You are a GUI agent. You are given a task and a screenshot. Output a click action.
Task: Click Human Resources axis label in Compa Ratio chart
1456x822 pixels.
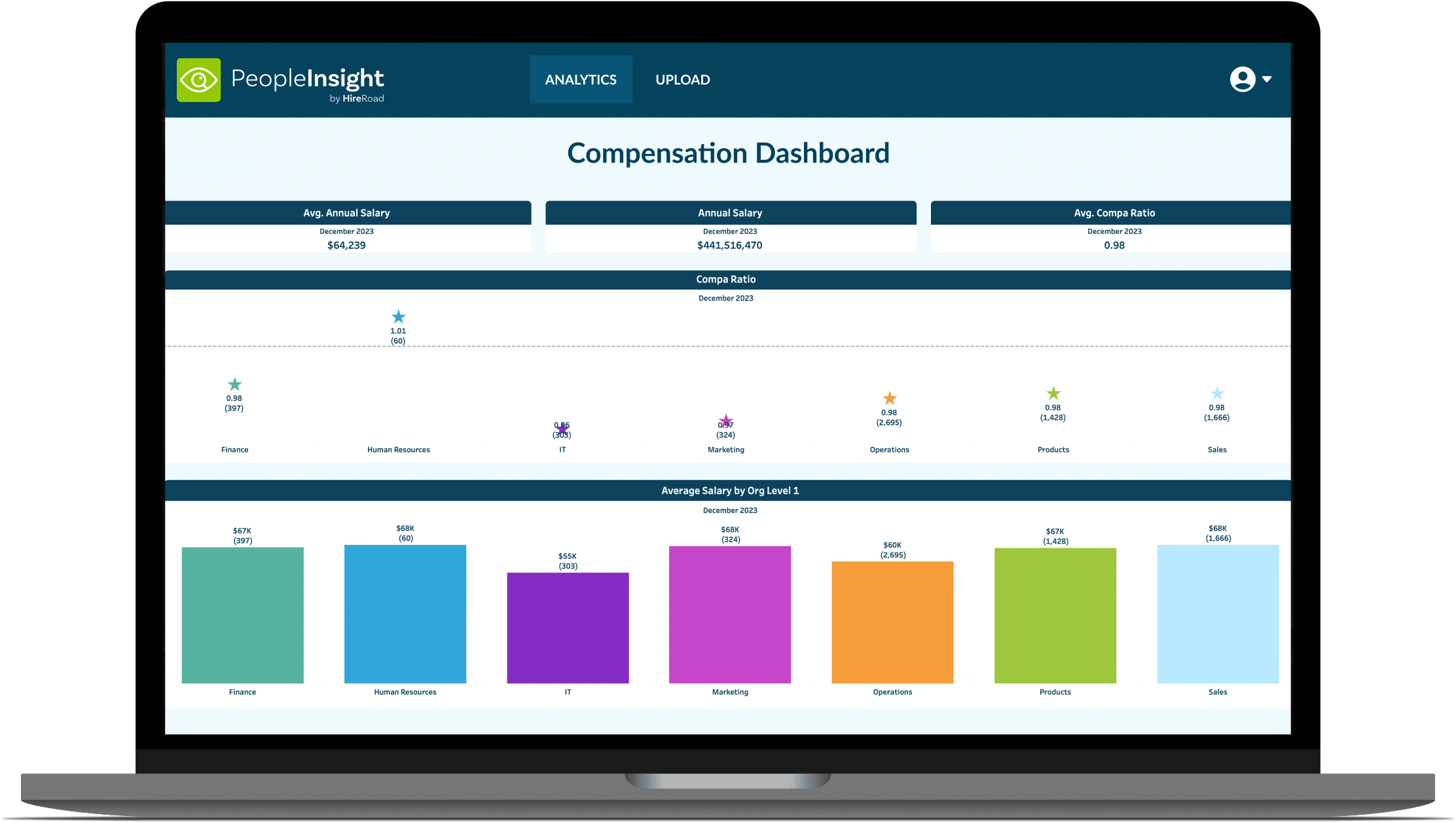click(399, 450)
